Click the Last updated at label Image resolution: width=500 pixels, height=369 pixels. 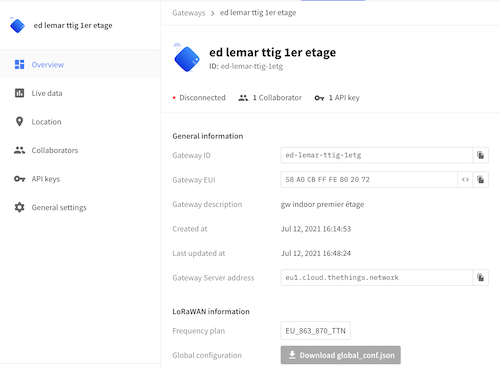coord(199,253)
